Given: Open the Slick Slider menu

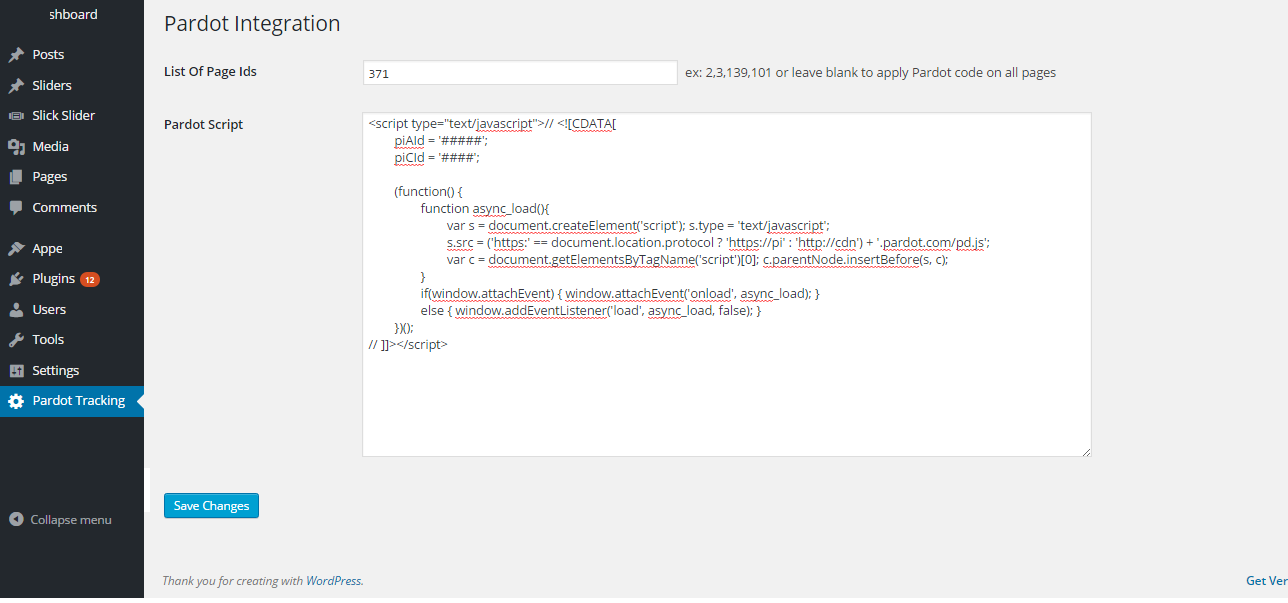Looking at the screenshot, I should 72,116.
